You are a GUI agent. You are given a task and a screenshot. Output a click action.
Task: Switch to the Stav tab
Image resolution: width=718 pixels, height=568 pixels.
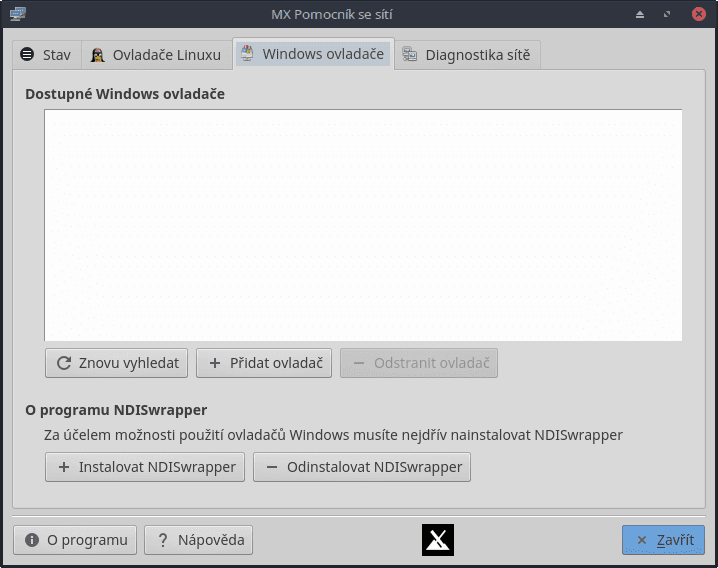[47, 55]
